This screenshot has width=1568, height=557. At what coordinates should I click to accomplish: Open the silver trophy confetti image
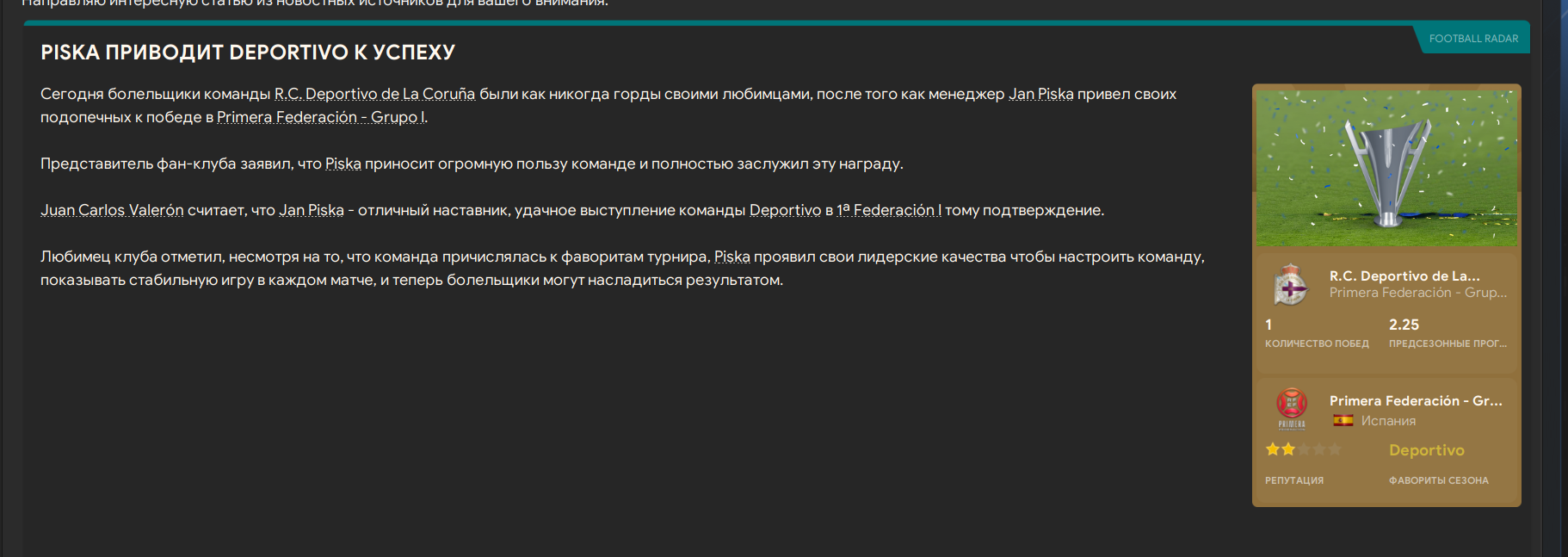click(1386, 168)
